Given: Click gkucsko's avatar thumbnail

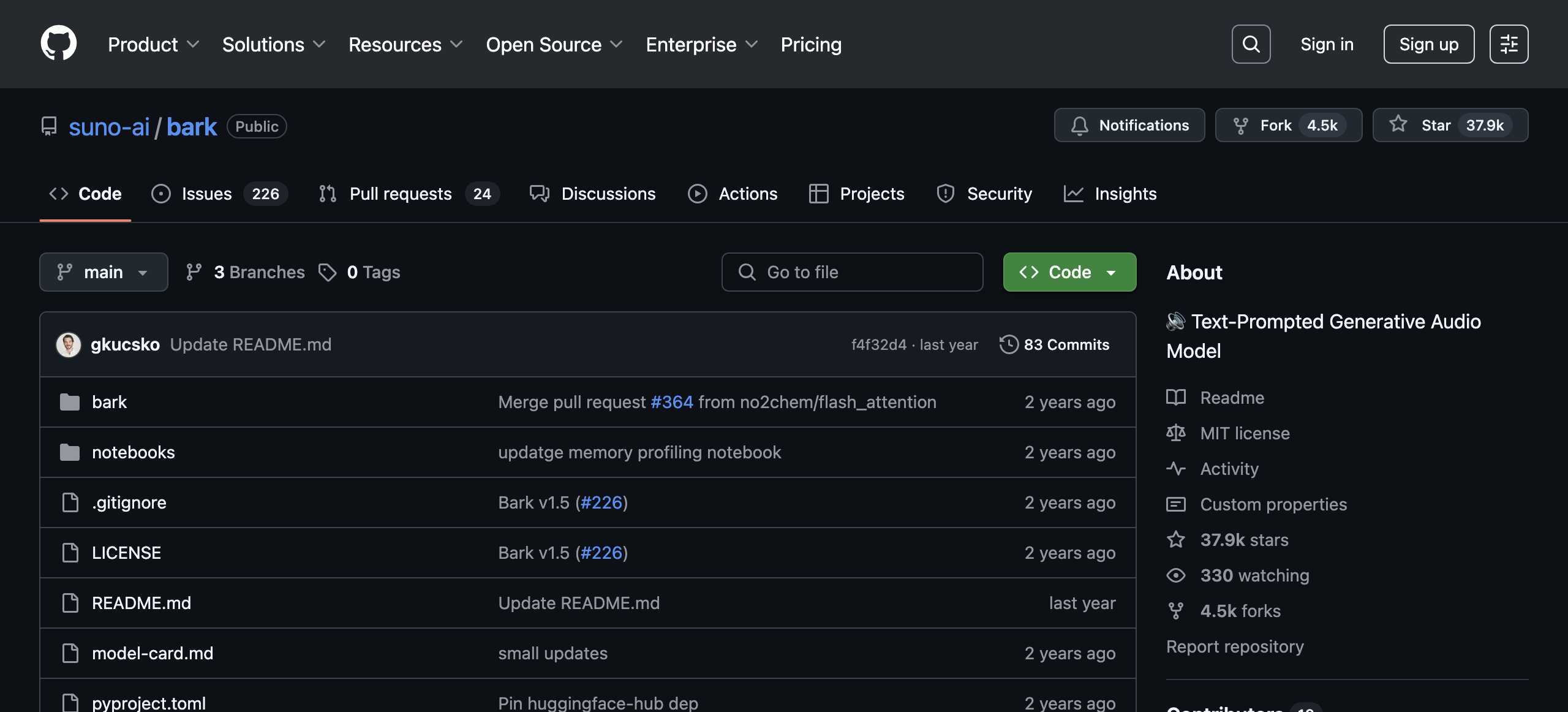Looking at the screenshot, I should 69,344.
